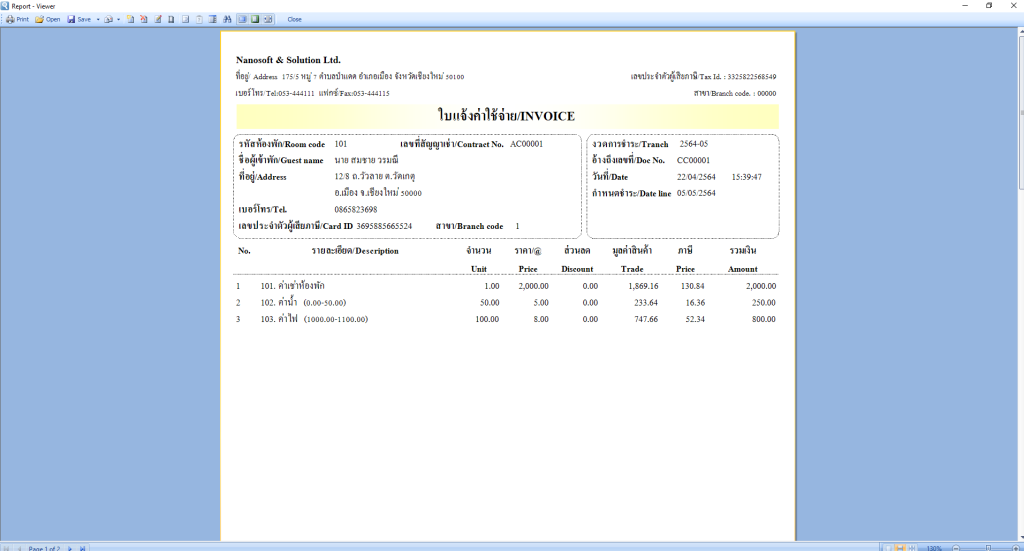Image resolution: width=1024 pixels, height=551 pixels.
Task: Click the amount '250.00'
Action: click(x=763, y=303)
